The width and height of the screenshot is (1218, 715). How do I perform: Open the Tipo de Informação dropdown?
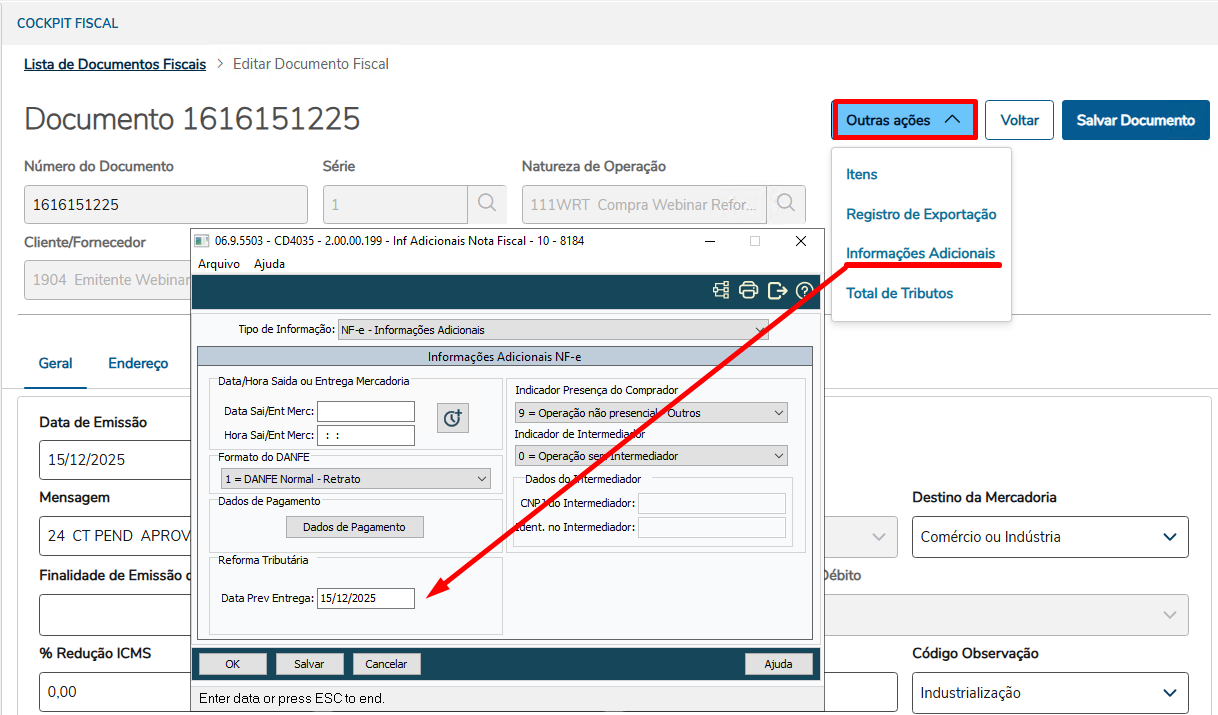[x=760, y=330]
